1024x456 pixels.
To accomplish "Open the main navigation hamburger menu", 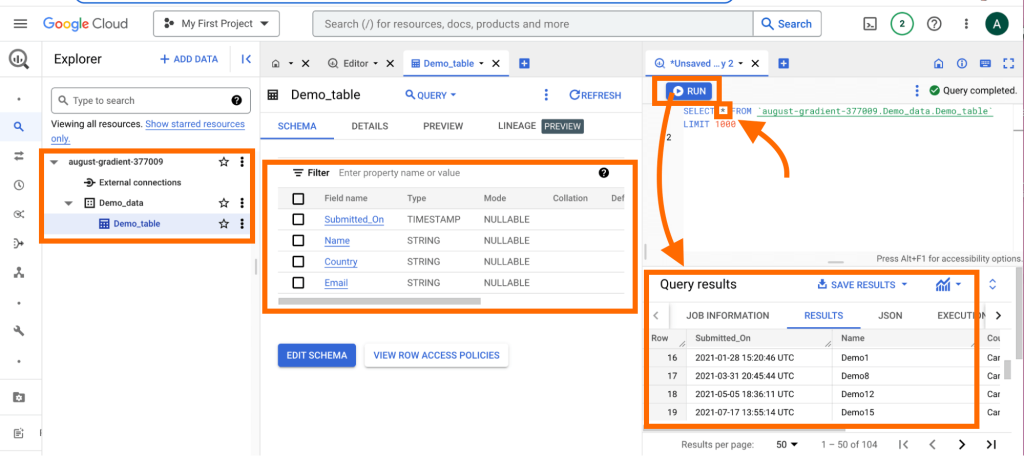I will click(20, 24).
